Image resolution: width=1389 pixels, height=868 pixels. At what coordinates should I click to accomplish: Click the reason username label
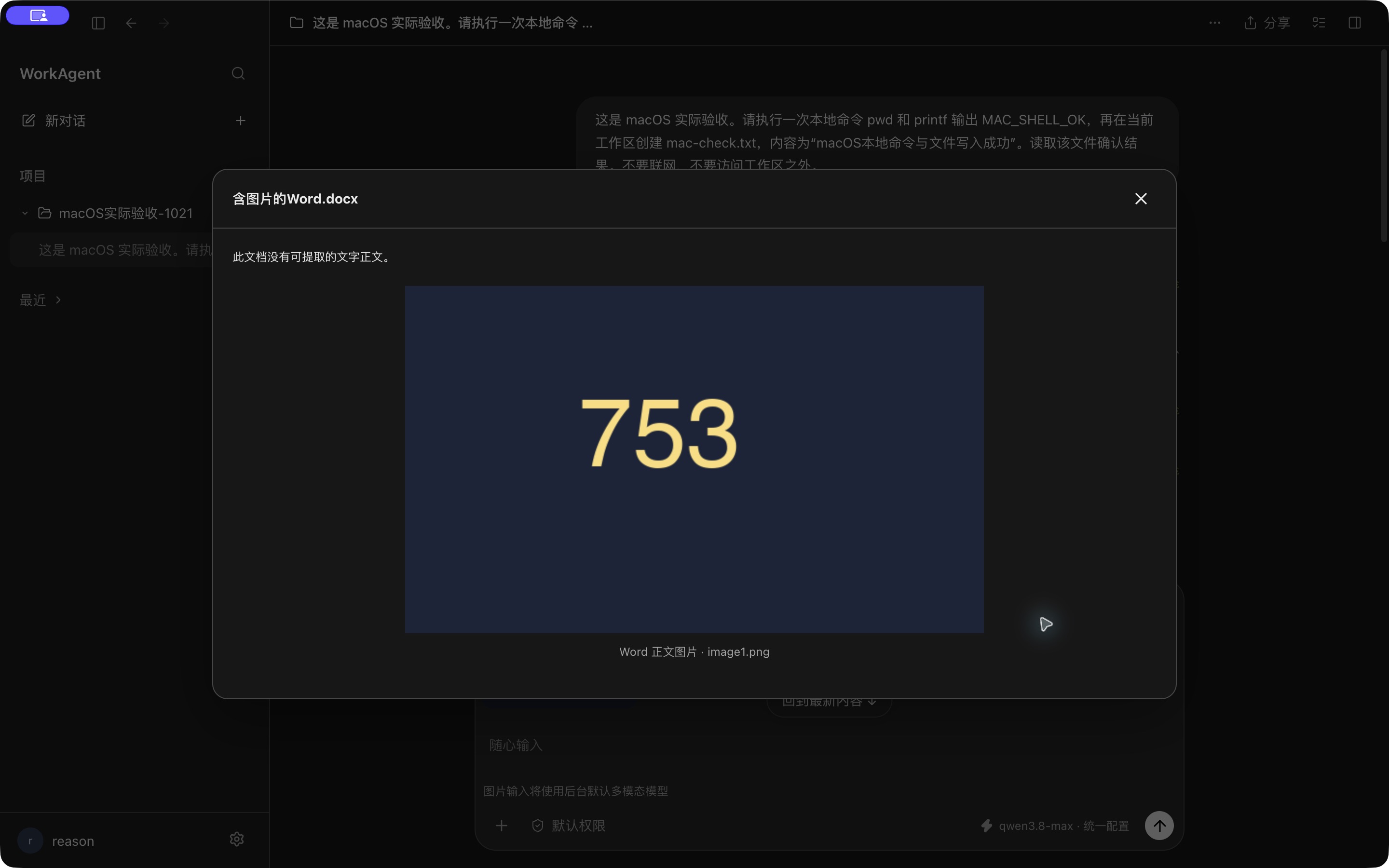click(73, 841)
